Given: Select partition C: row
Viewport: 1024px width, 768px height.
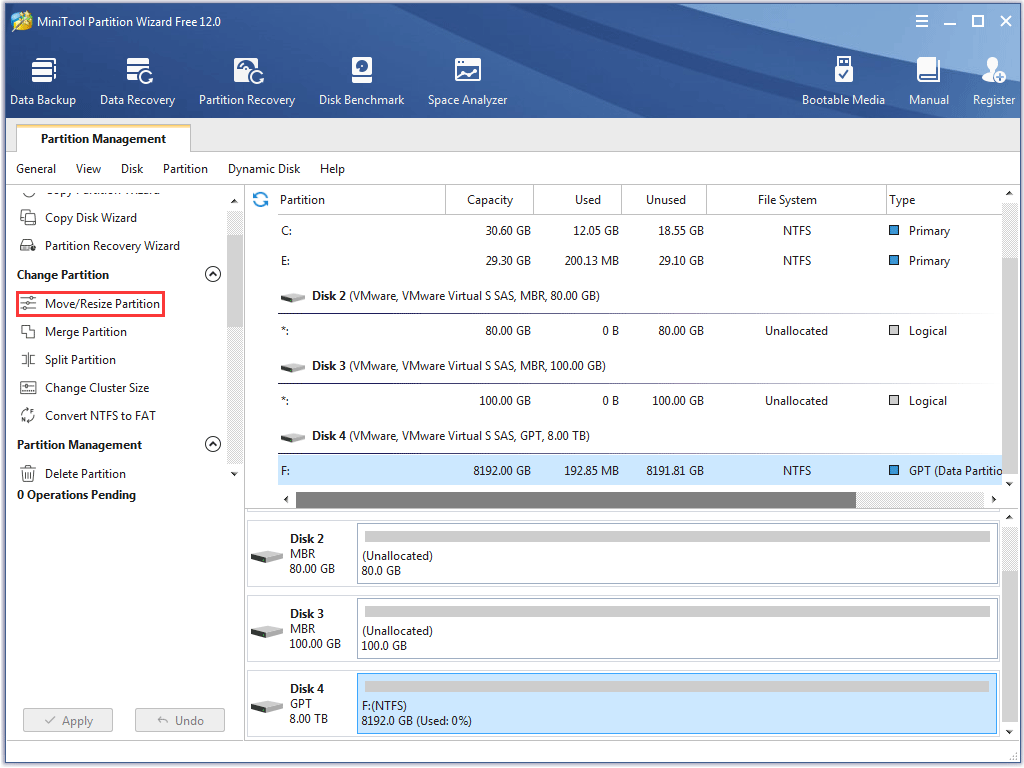Looking at the screenshot, I should click(639, 231).
